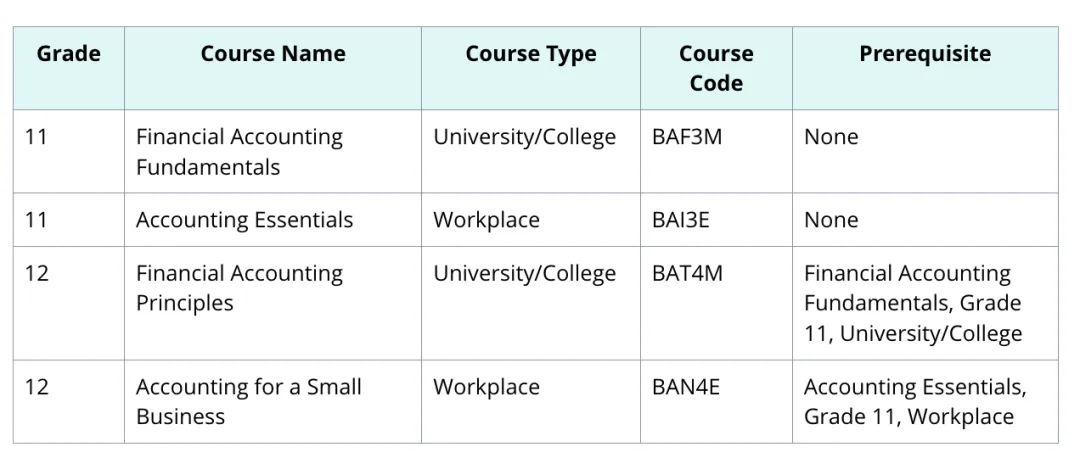Click grade 11 in the Accounting Essentials row

click(36, 220)
